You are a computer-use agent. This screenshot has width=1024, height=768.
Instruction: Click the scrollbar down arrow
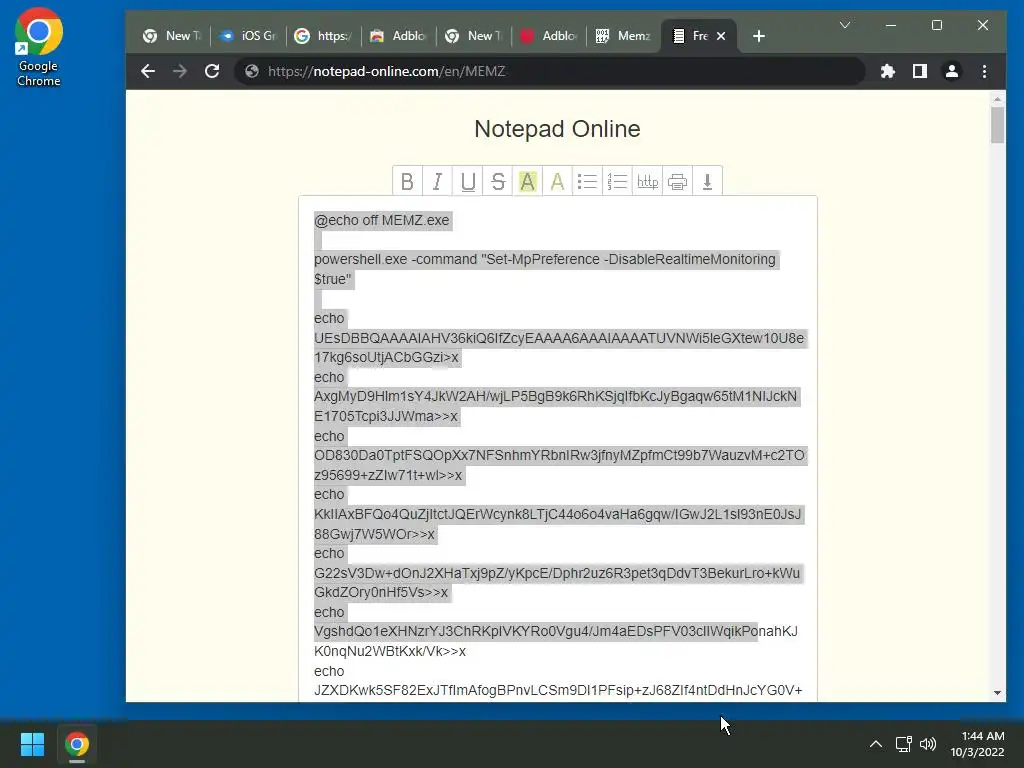997,693
